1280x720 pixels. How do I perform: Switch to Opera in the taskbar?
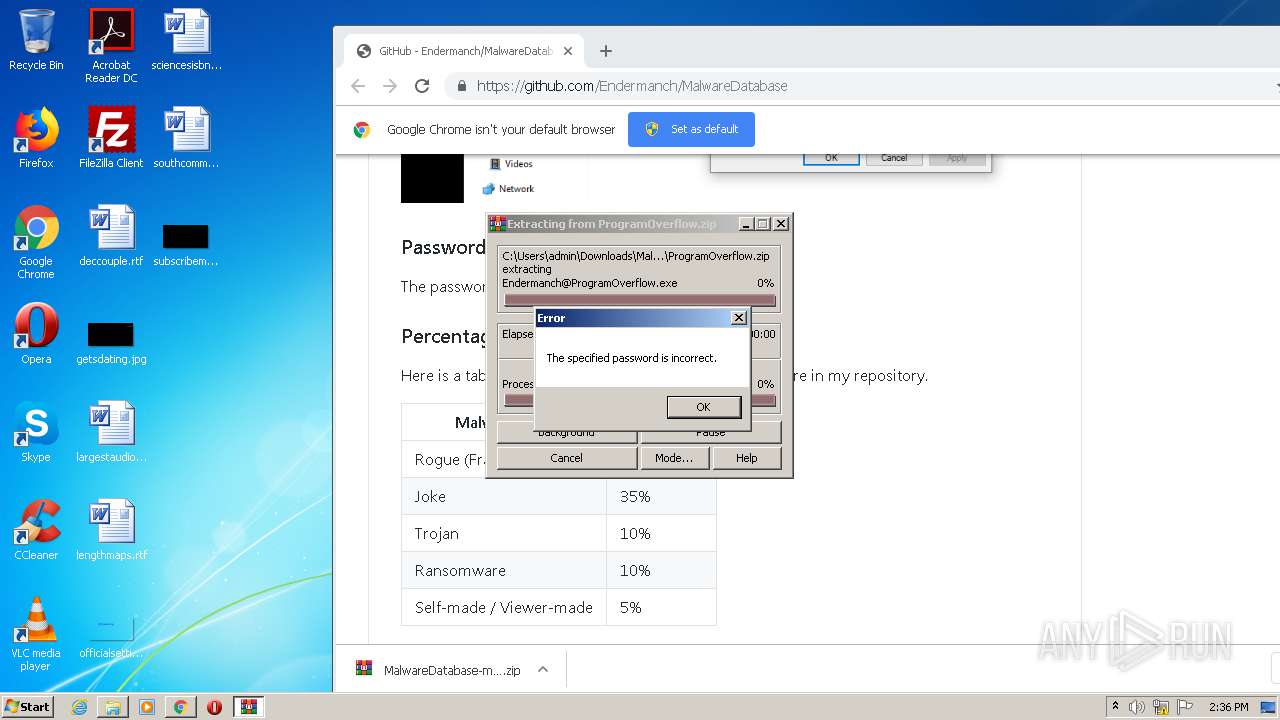214,707
